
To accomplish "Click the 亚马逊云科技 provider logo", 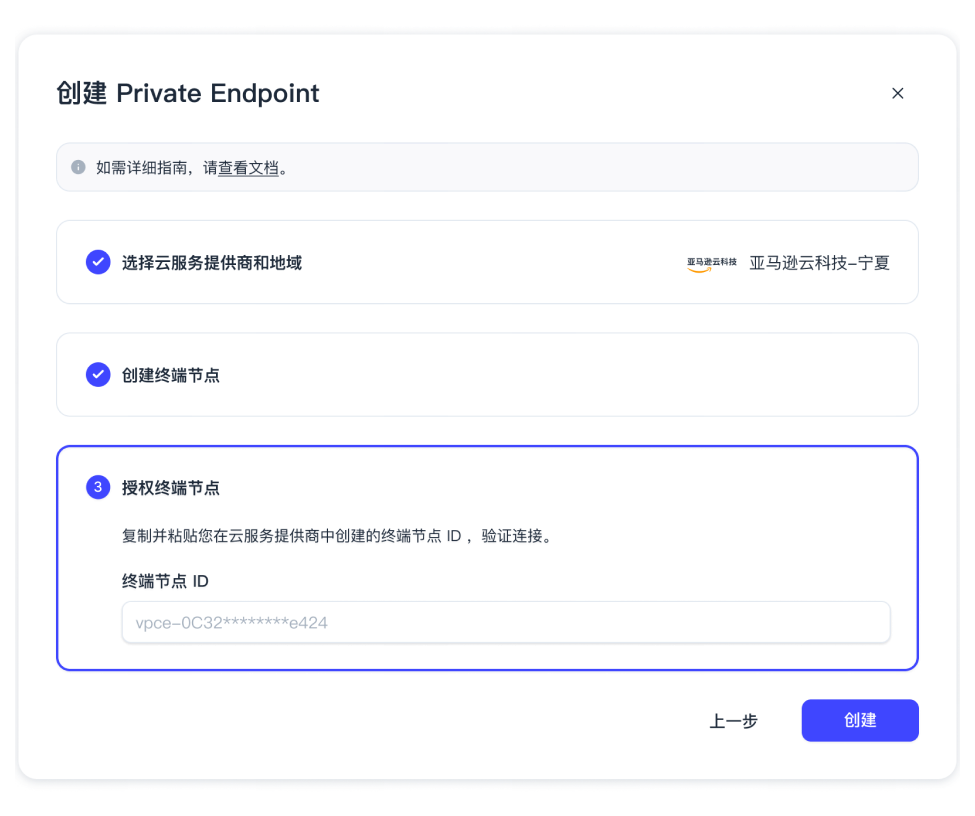I will 710,262.
